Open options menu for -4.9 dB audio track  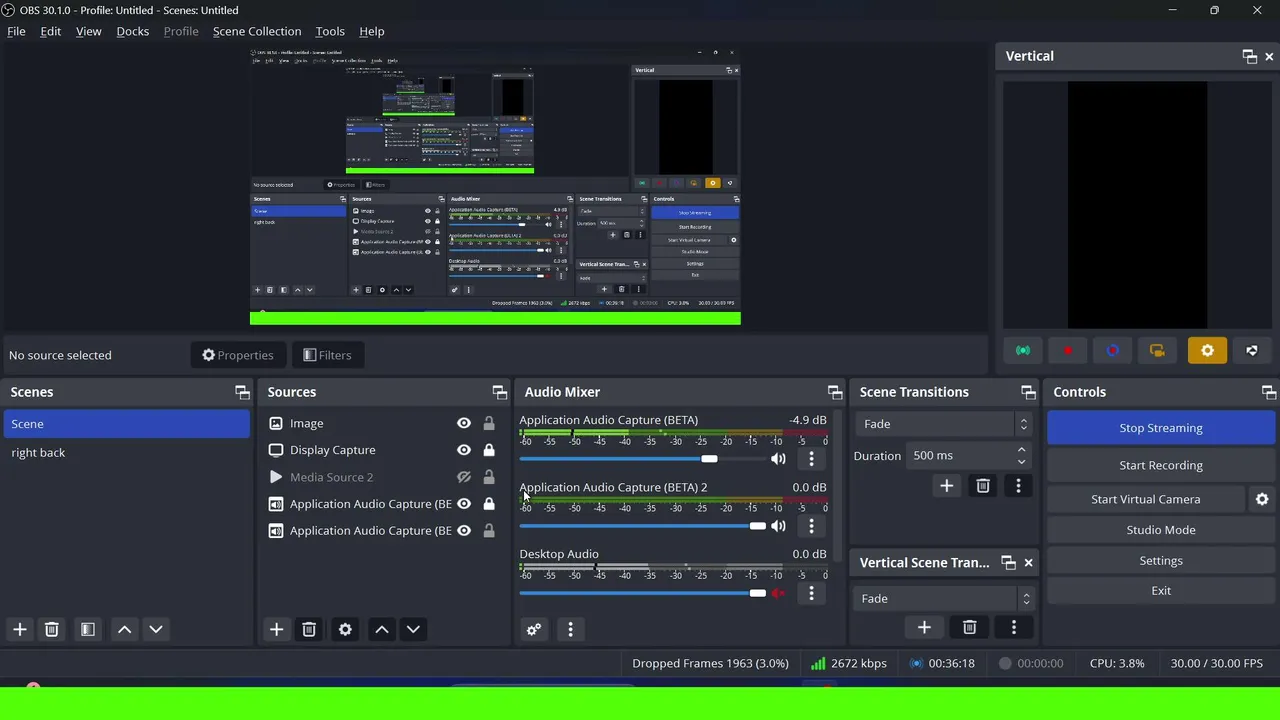pyautogui.click(x=811, y=459)
